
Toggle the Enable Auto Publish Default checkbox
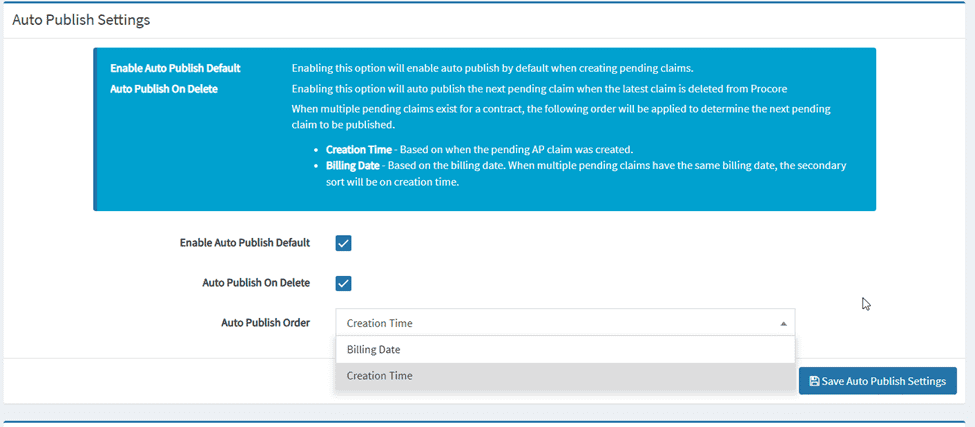coord(343,243)
